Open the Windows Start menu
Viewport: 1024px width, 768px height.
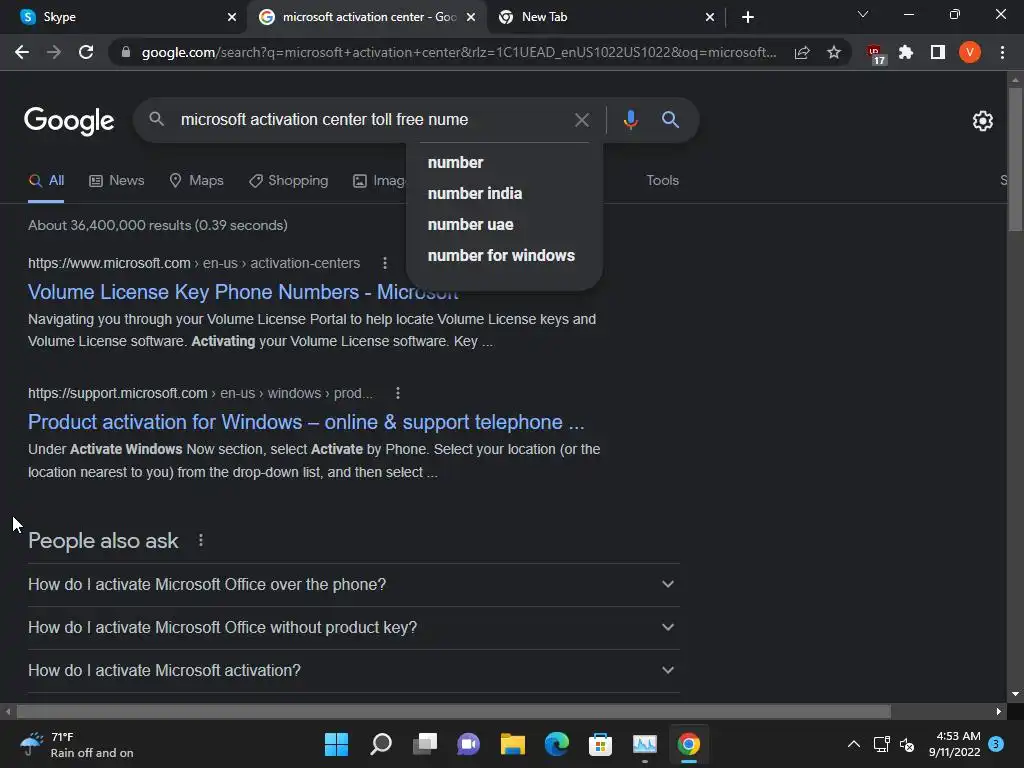click(336, 744)
